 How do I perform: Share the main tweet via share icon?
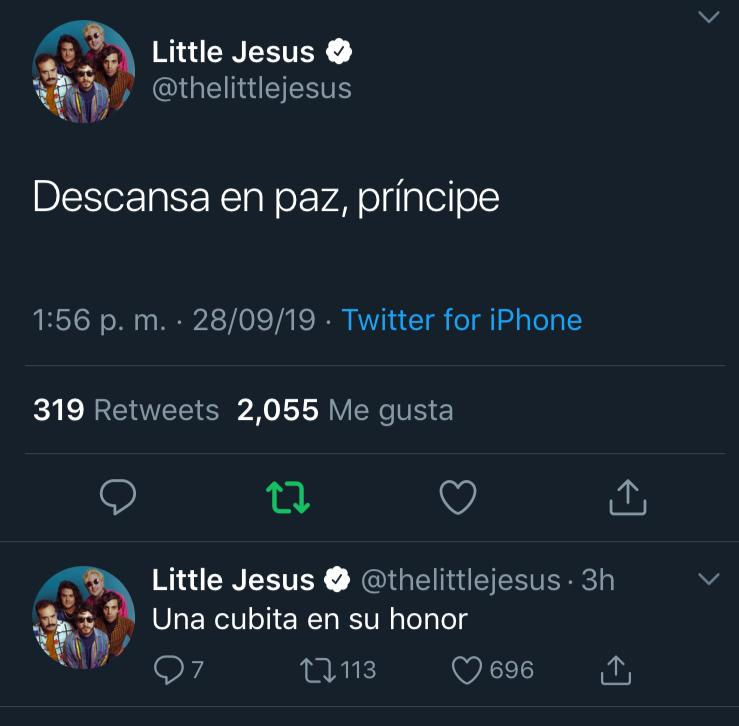628,497
